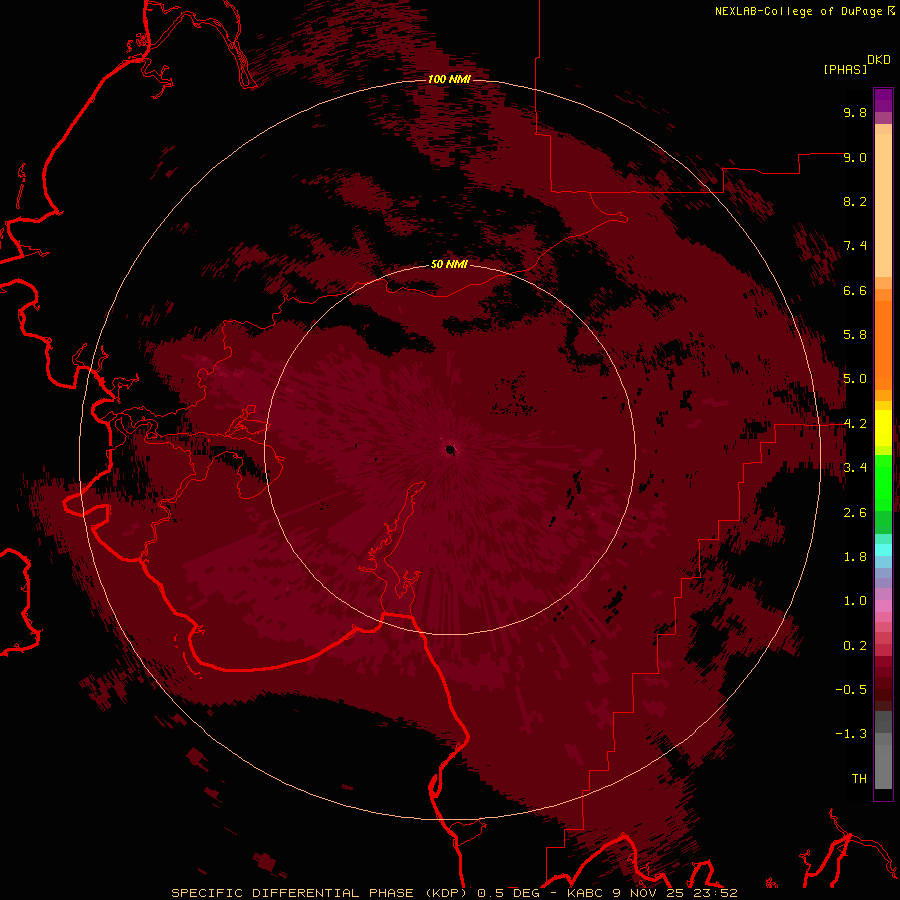This screenshot has height=900, width=900.
Task: Click the "7.4" value on the color scale
Action: pos(855,246)
